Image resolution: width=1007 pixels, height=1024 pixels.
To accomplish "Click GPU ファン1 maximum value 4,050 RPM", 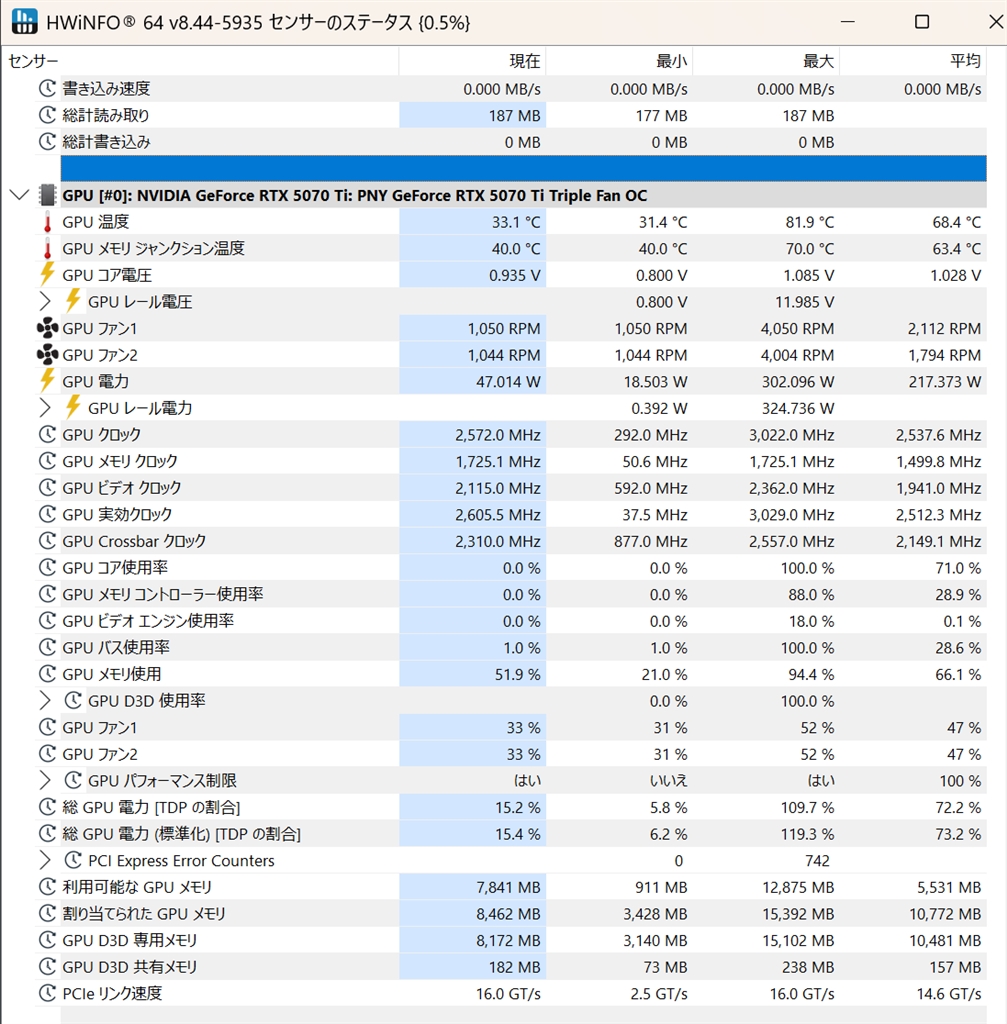I will [x=797, y=328].
